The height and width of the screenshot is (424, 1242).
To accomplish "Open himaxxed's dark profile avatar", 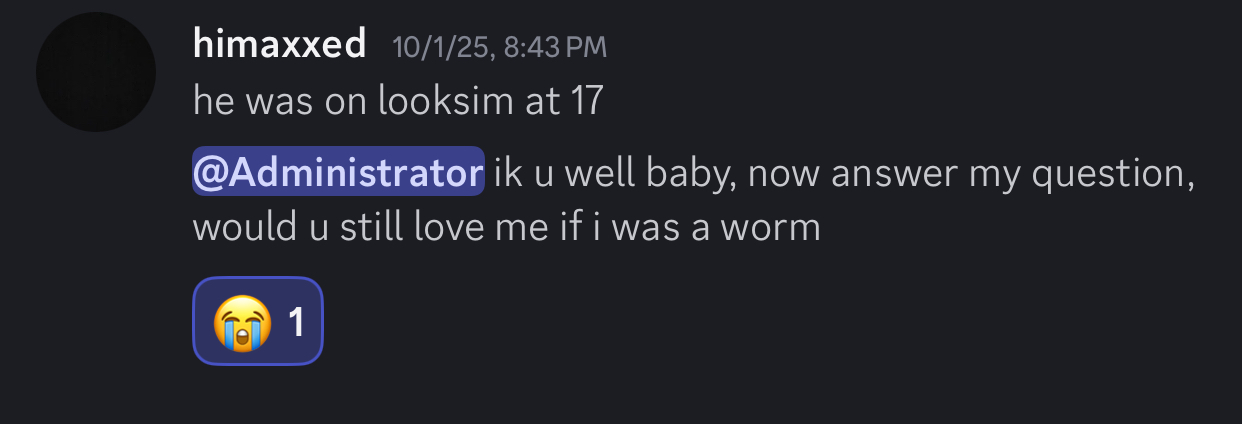I will (96, 72).
